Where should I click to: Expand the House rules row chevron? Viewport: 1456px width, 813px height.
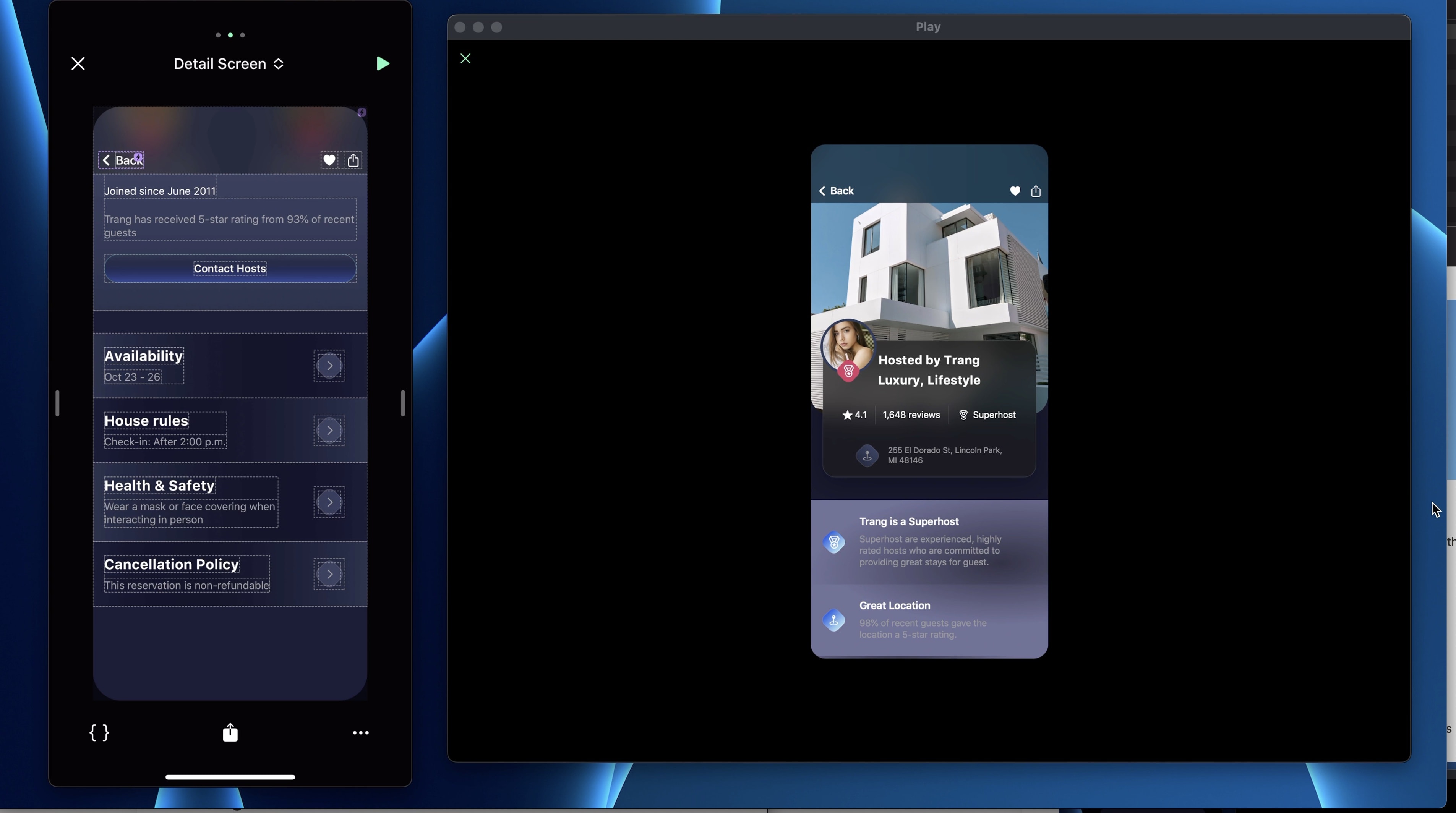[x=329, y=431]
